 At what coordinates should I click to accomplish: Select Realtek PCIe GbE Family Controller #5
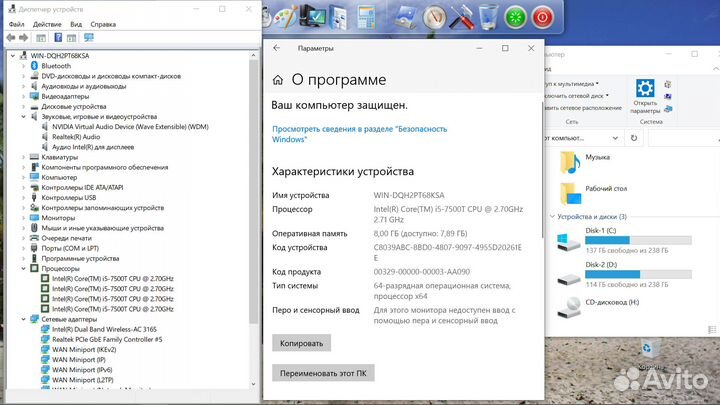pos(107,339)
